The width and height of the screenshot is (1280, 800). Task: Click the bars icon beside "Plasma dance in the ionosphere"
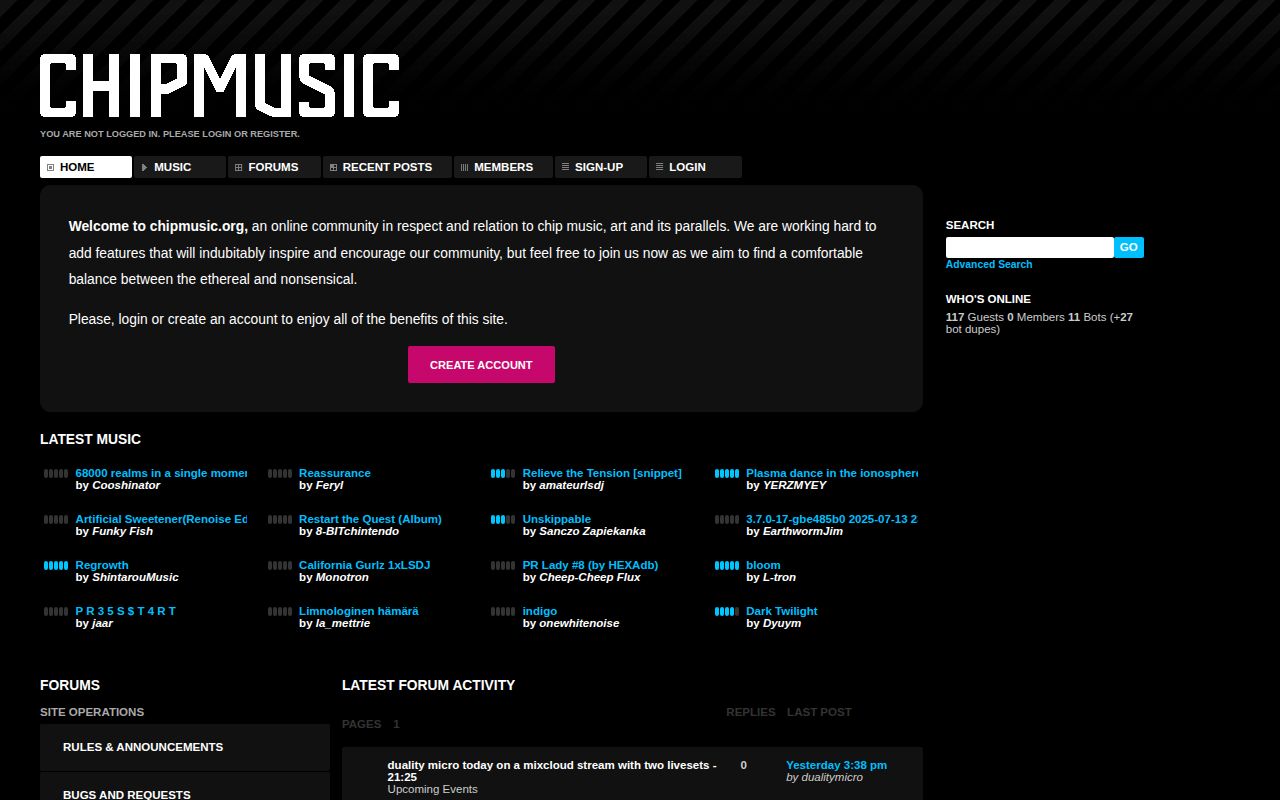coord(726,474)
